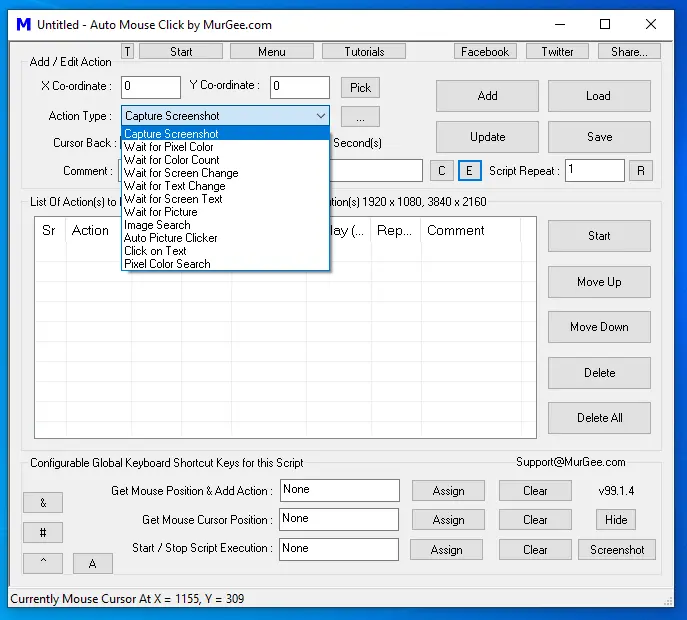
Task: Click the Delete All button
Action: [x=599, y=418]
